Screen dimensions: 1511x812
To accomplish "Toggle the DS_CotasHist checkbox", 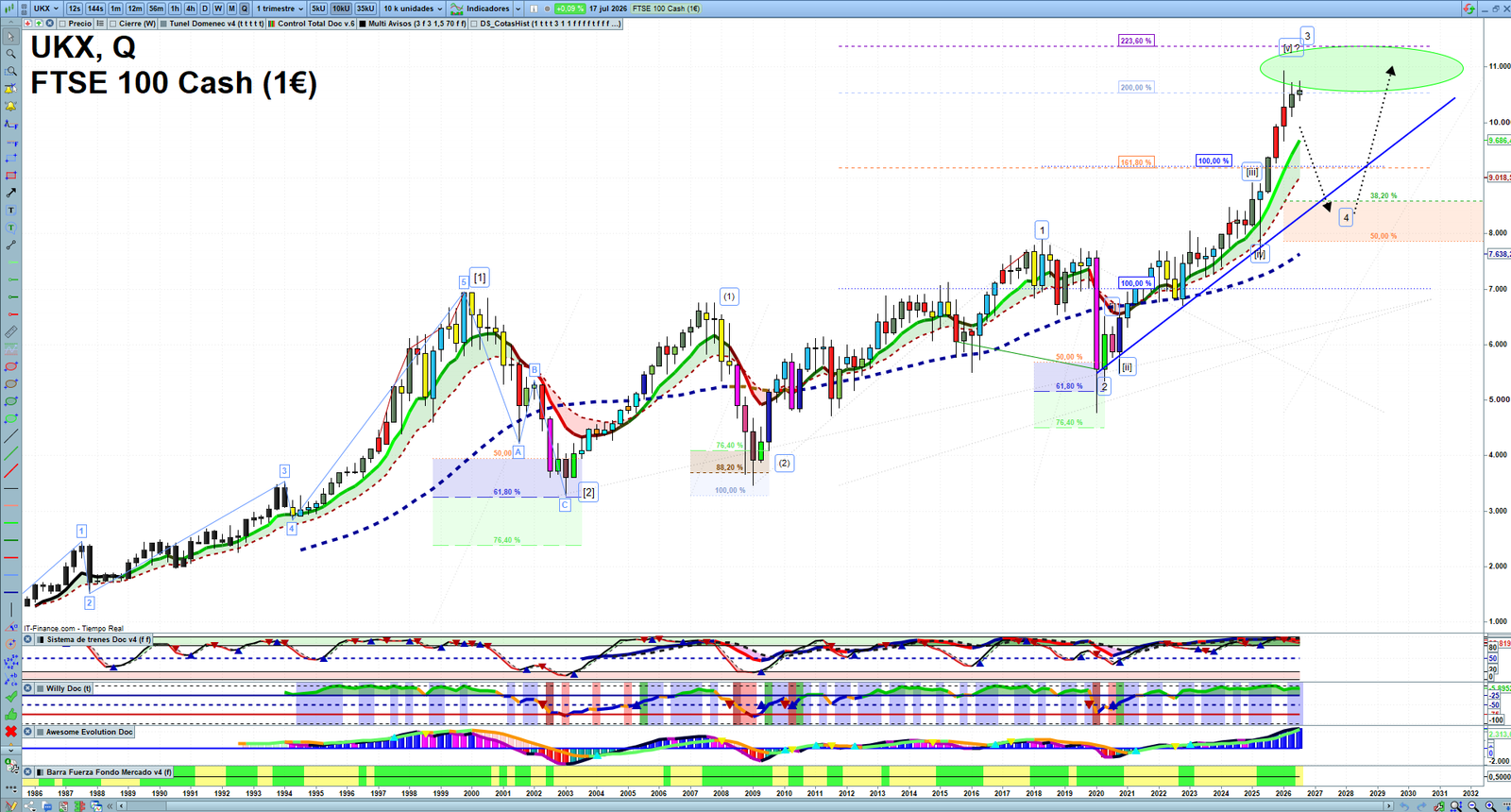I will pos(474,24).
